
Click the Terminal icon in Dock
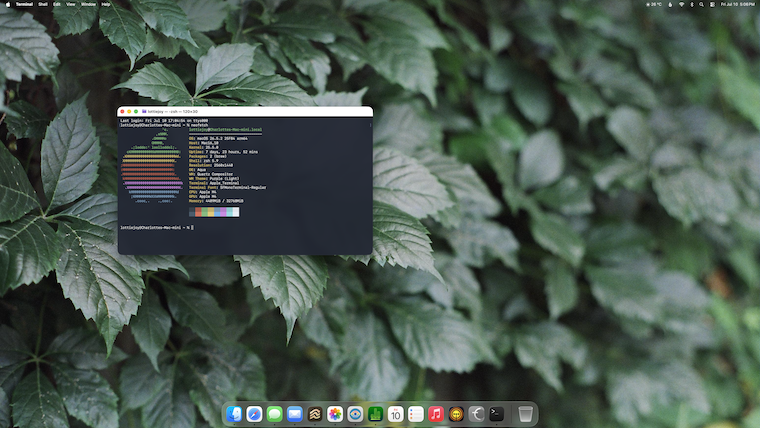coord(496,414)
